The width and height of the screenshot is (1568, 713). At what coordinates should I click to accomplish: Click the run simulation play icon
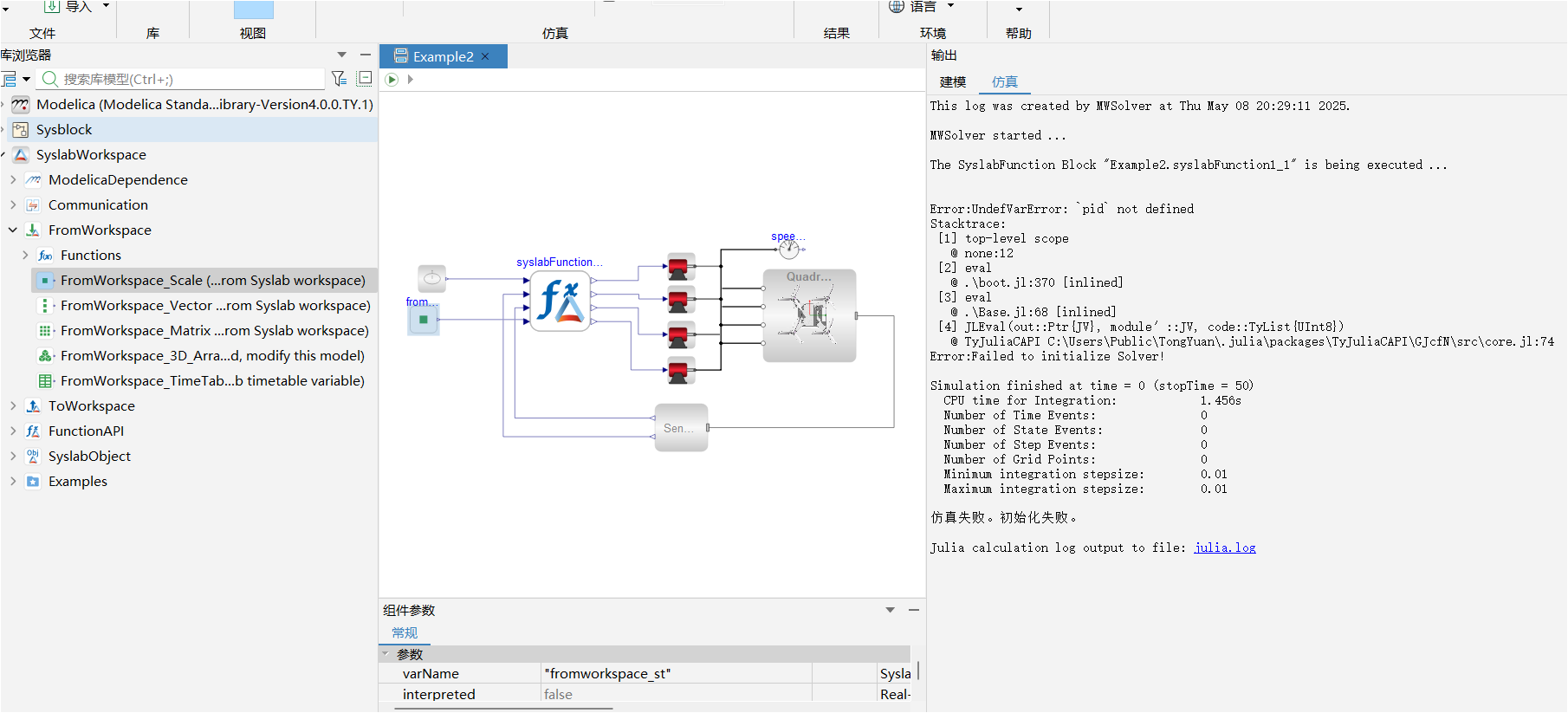tap(392, 80)
